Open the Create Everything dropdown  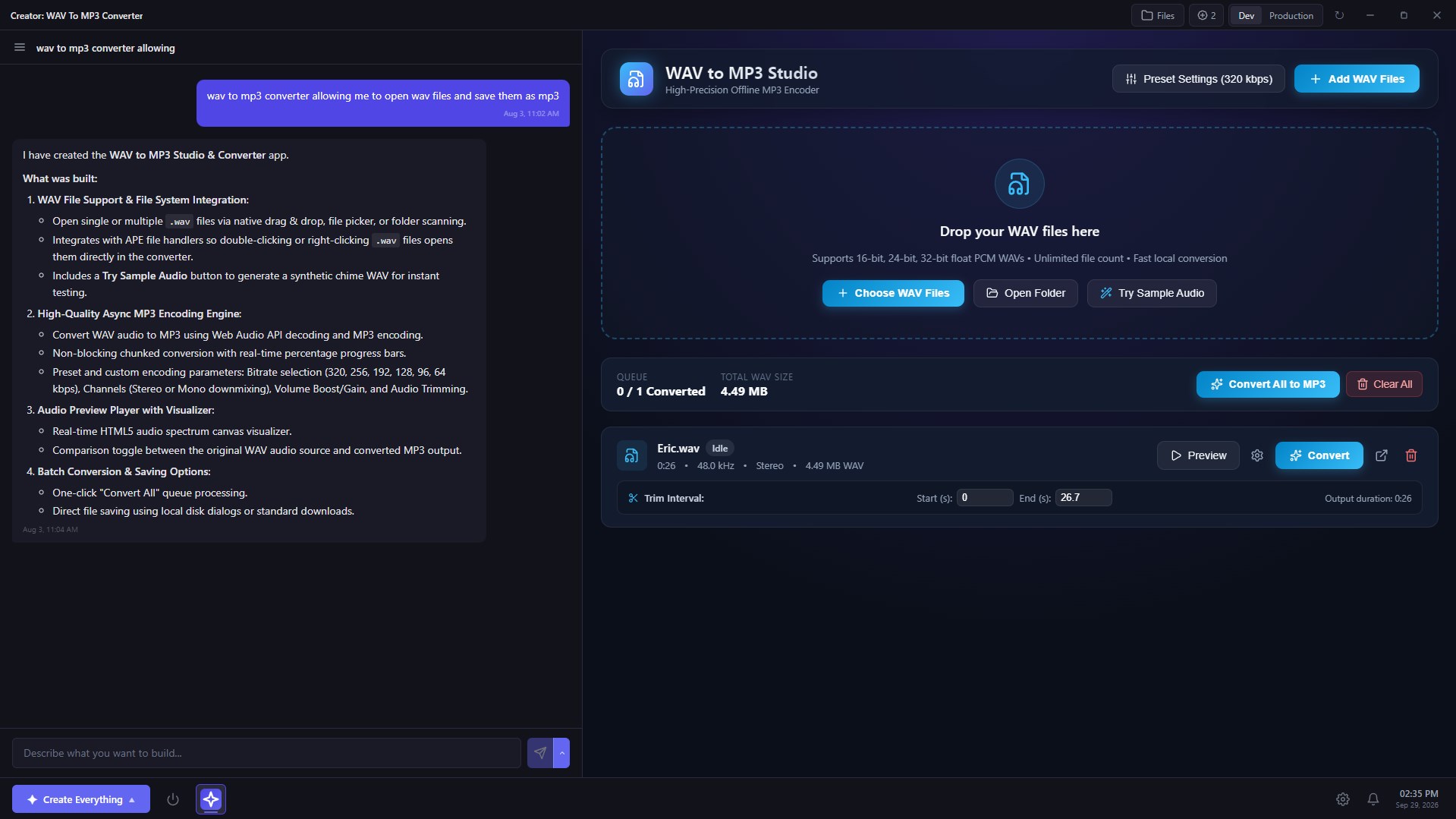pyautogui.click(x=81, y=799)
